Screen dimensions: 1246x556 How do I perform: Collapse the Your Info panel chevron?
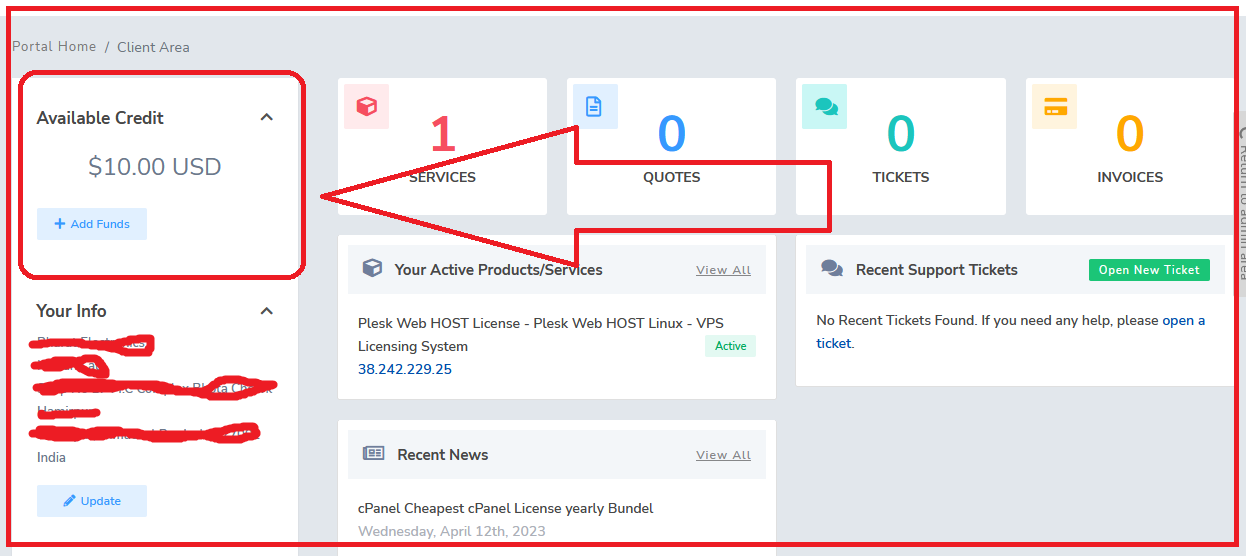pos(267,311)
